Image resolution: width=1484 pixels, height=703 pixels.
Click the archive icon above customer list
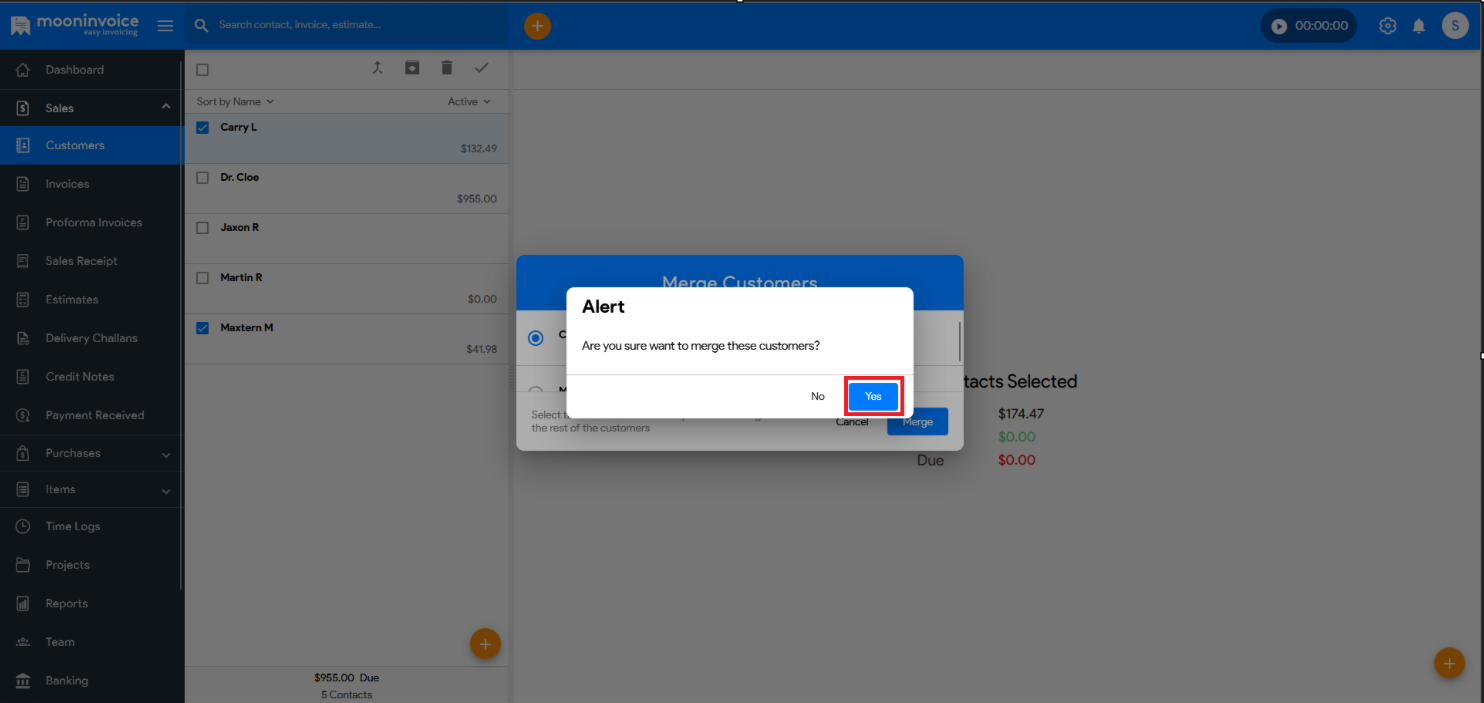click(412, 68)
